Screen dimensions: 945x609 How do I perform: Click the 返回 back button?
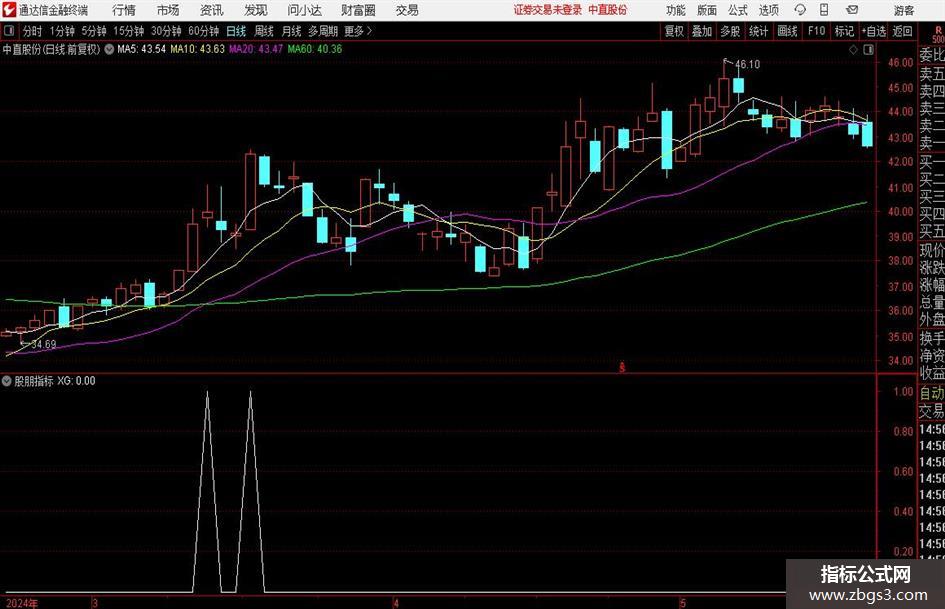902,31
